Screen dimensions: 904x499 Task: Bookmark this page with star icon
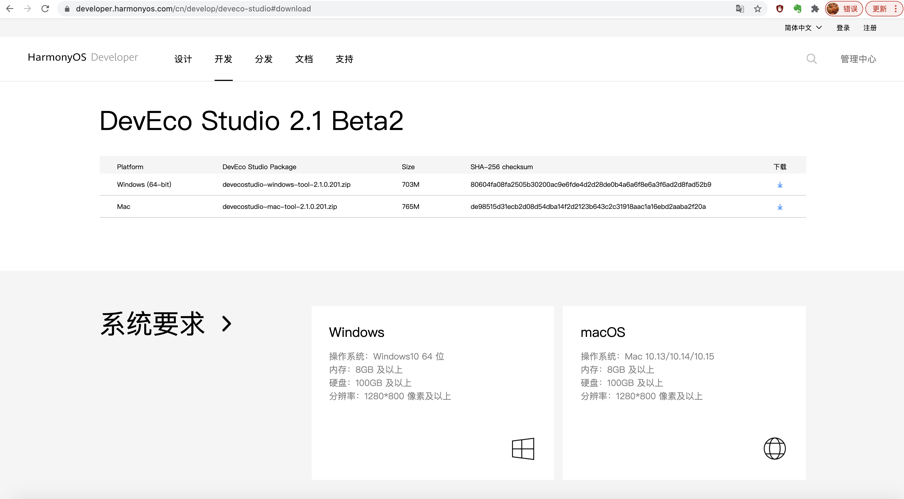point(758,9)
